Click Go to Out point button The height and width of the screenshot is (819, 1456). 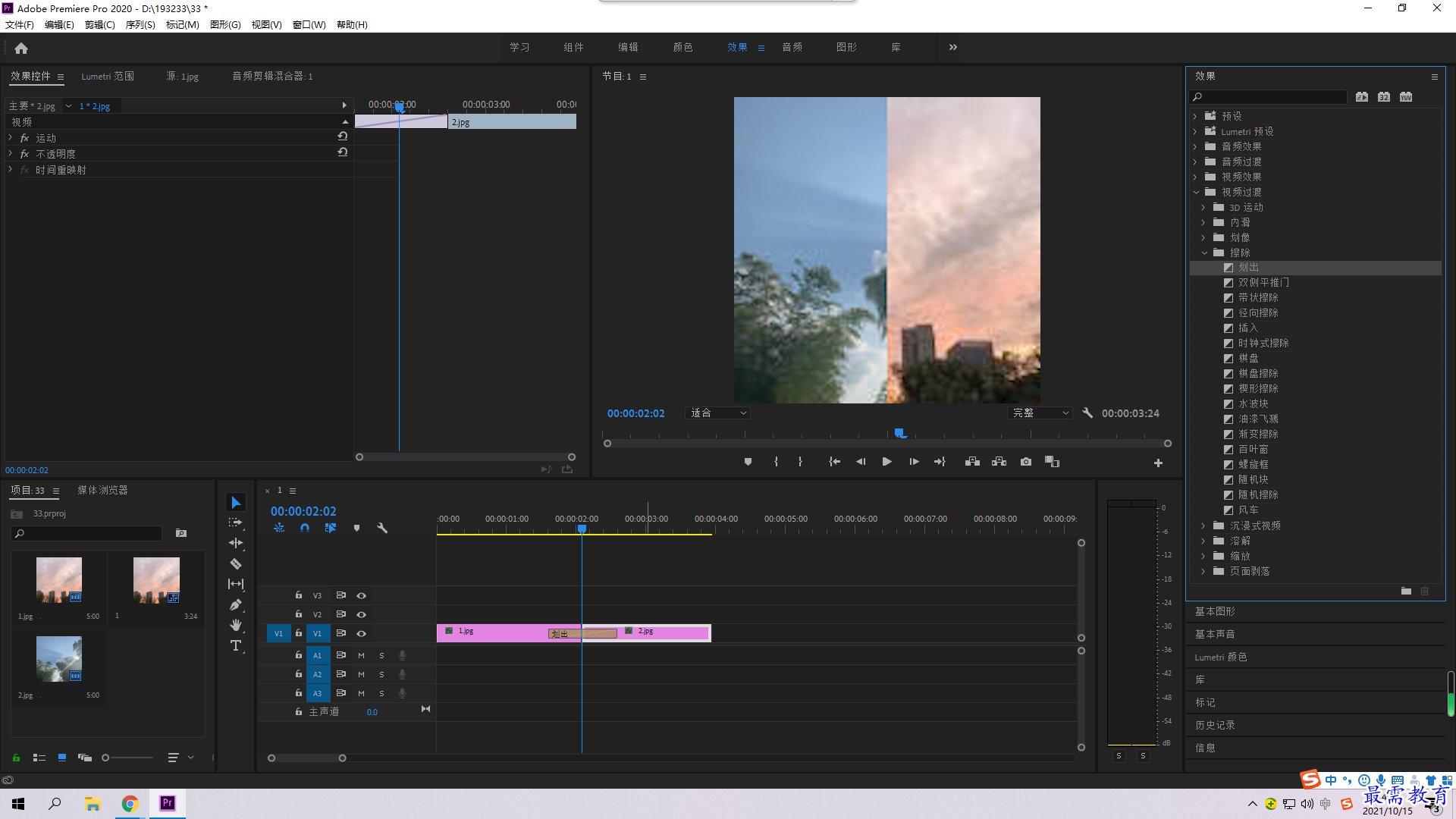pos(940,462)
